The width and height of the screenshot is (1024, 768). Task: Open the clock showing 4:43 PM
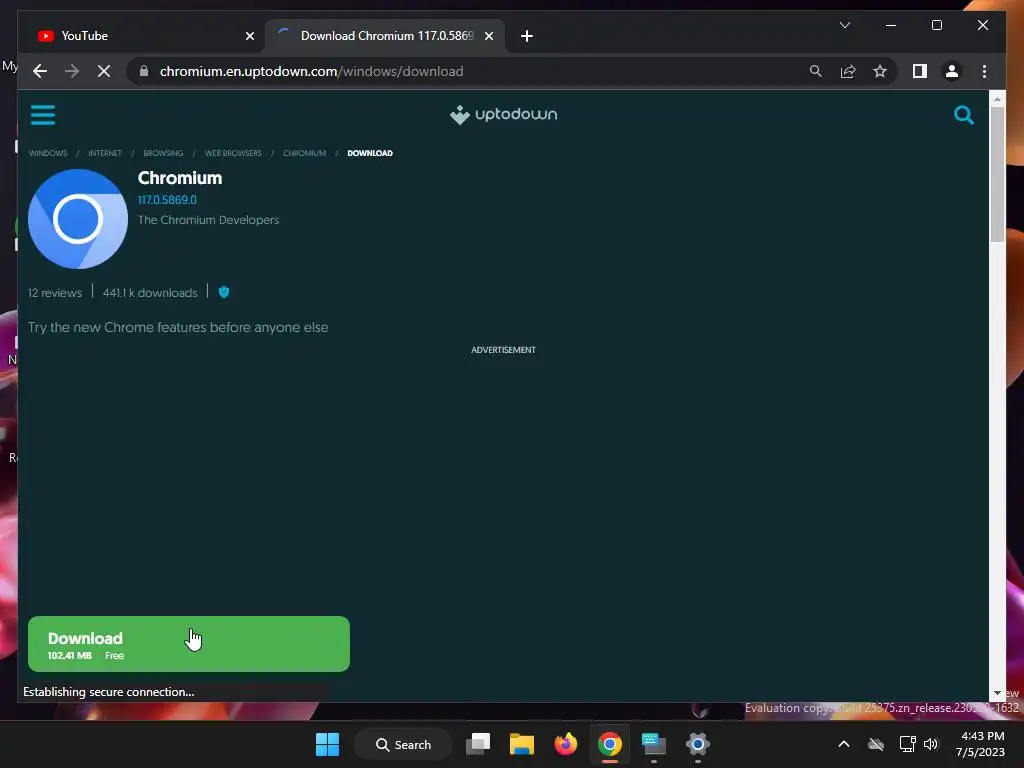click(980, 744)
